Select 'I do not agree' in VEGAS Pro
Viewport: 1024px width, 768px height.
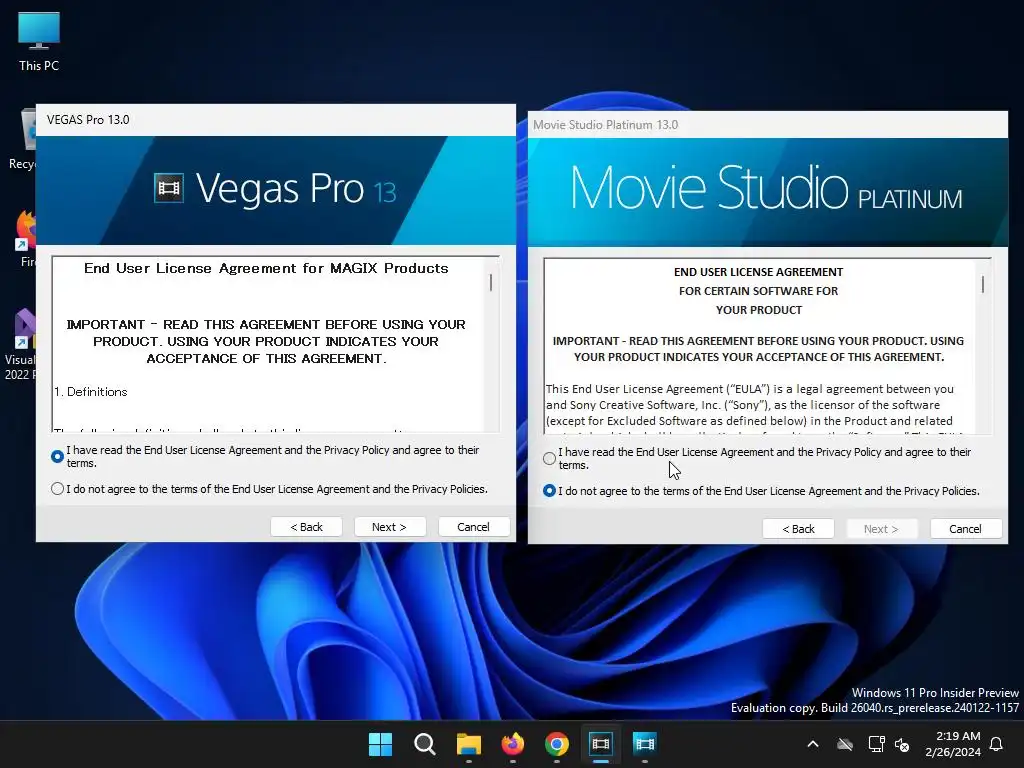tap(57, 488)
